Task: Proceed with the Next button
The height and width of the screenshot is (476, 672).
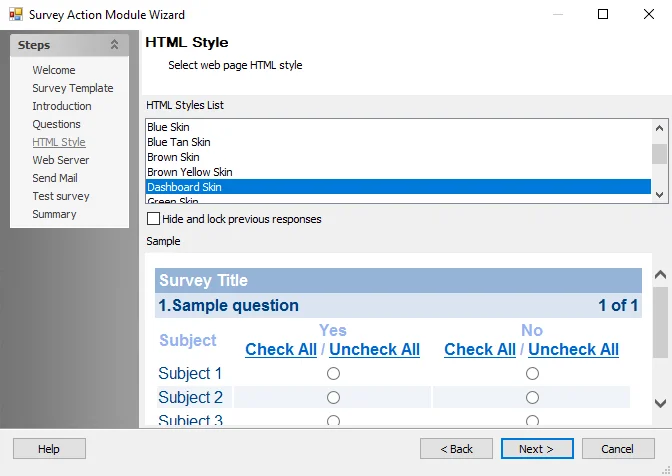Action: coord(537,449)
